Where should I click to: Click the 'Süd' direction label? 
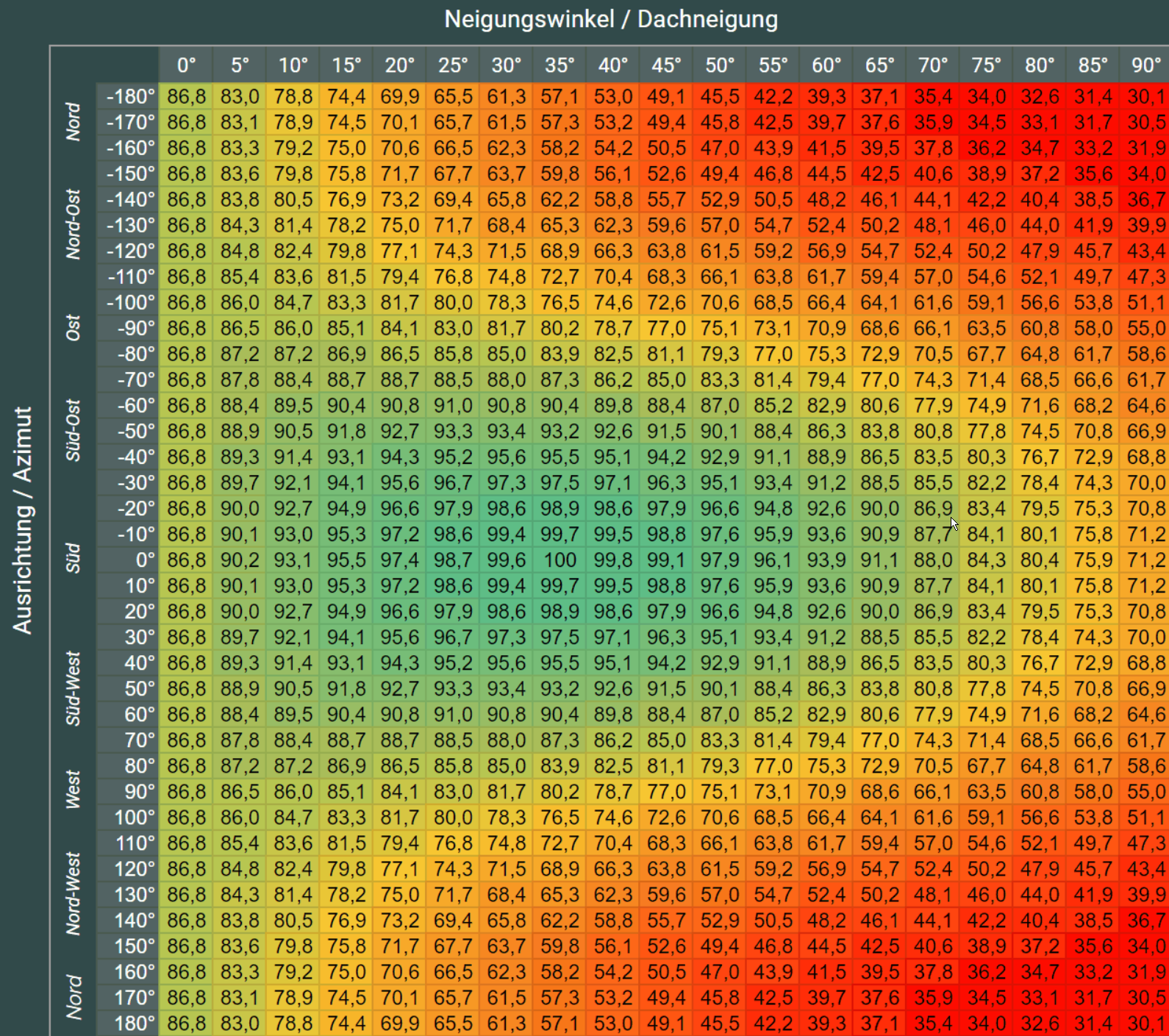click(73, 558)
